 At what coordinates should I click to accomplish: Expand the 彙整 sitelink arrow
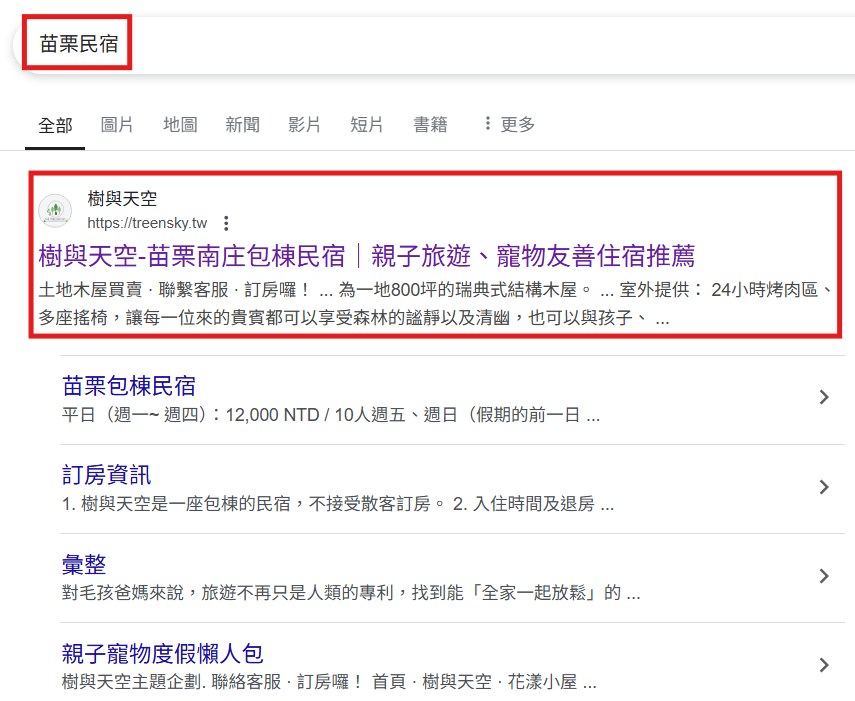(824, 576)
